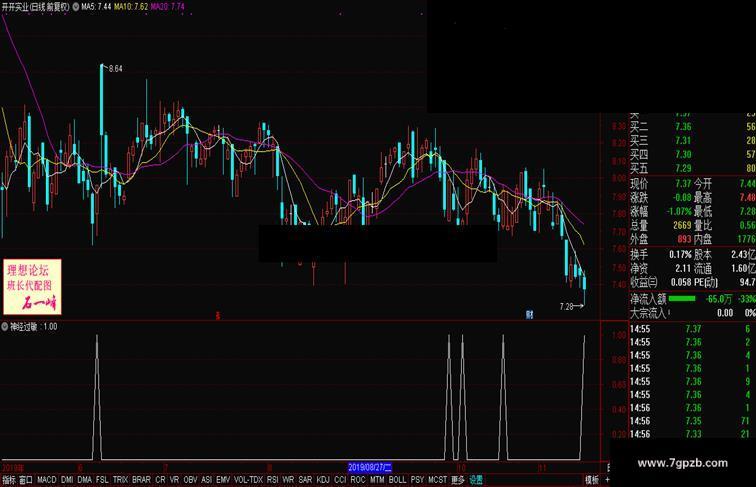Click the 14:55 tick priced 7.37
The height and width of the screenshot is (487, 756).
tap(692, 329)
